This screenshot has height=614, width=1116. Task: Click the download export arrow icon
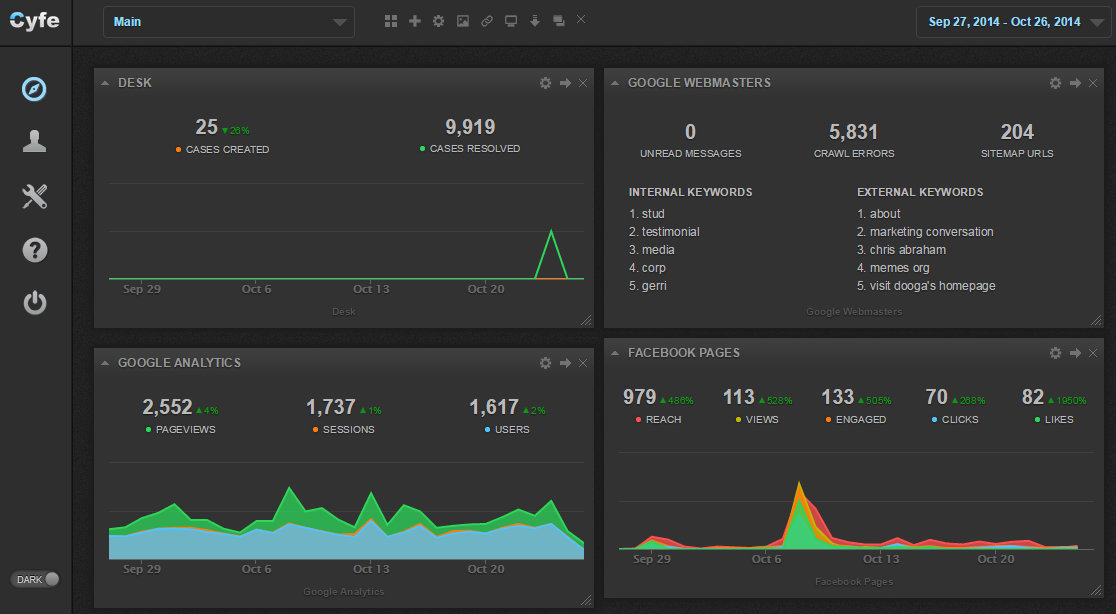[535, 21]
